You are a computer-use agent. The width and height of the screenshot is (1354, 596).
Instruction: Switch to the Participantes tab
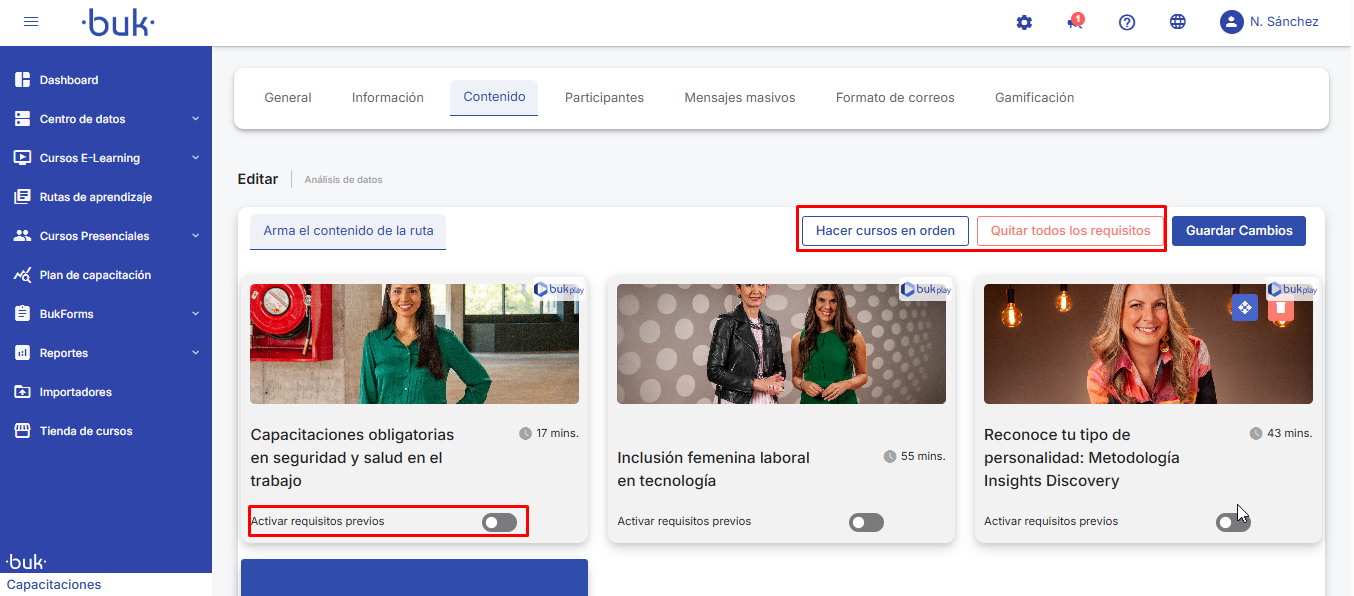(x=604, y=98)
